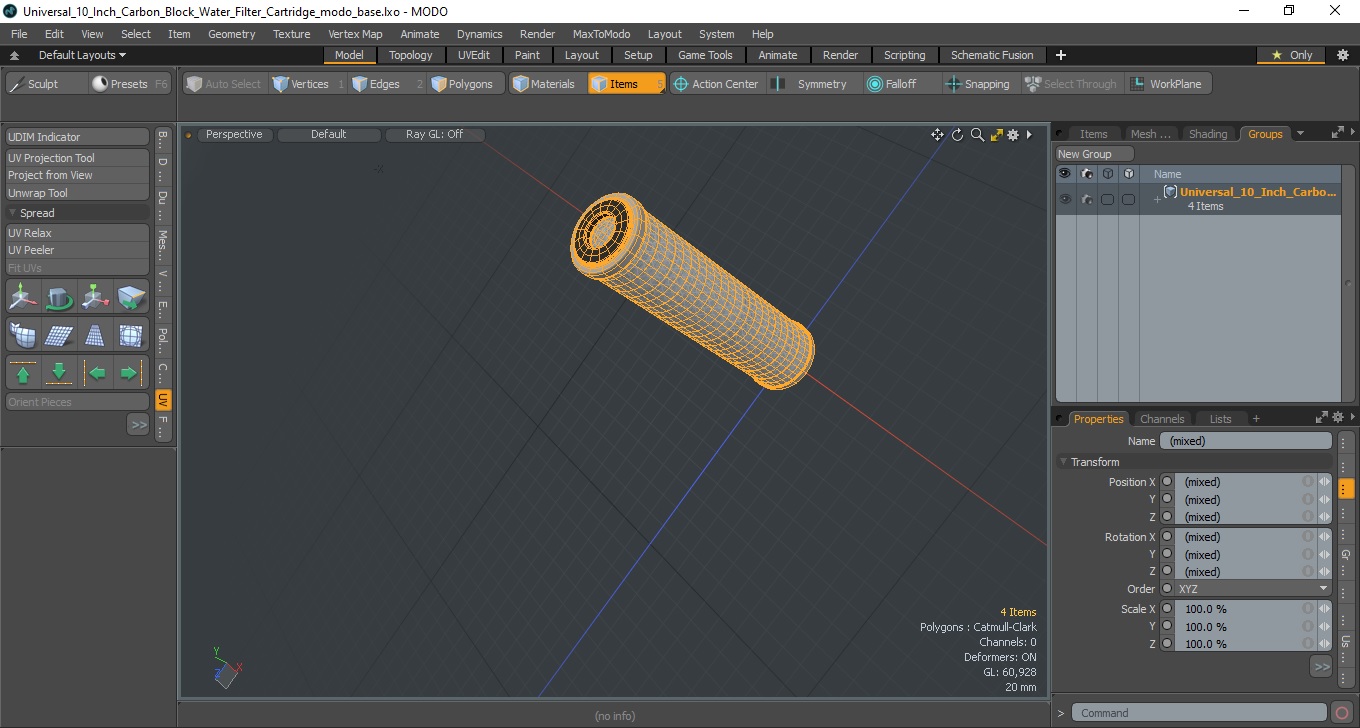
Task: Open the WorkPlane menu
Action: point(1167,84)
